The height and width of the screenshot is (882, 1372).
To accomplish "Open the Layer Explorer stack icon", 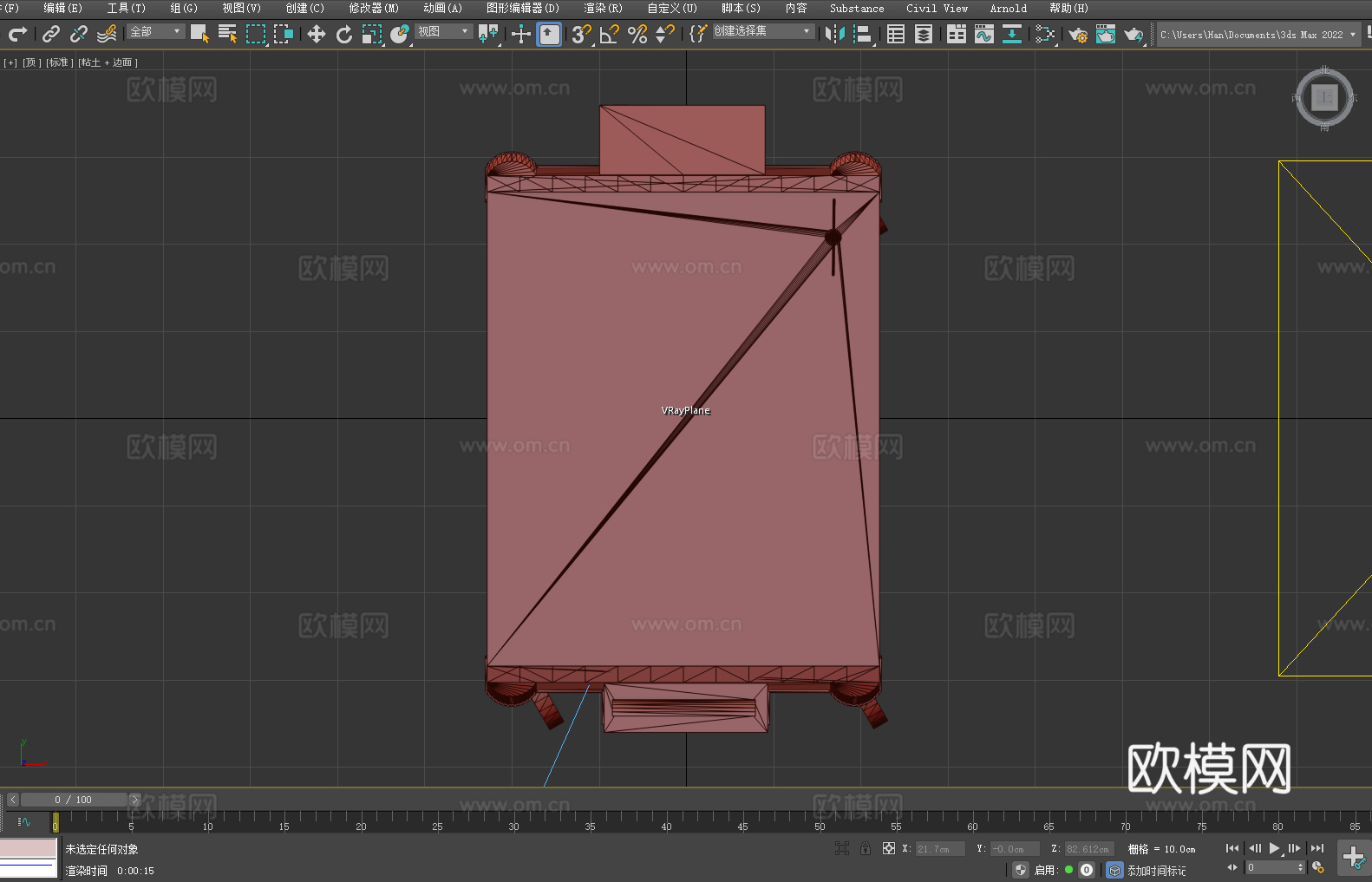I will pyautogui.click(x=924, y=34).
